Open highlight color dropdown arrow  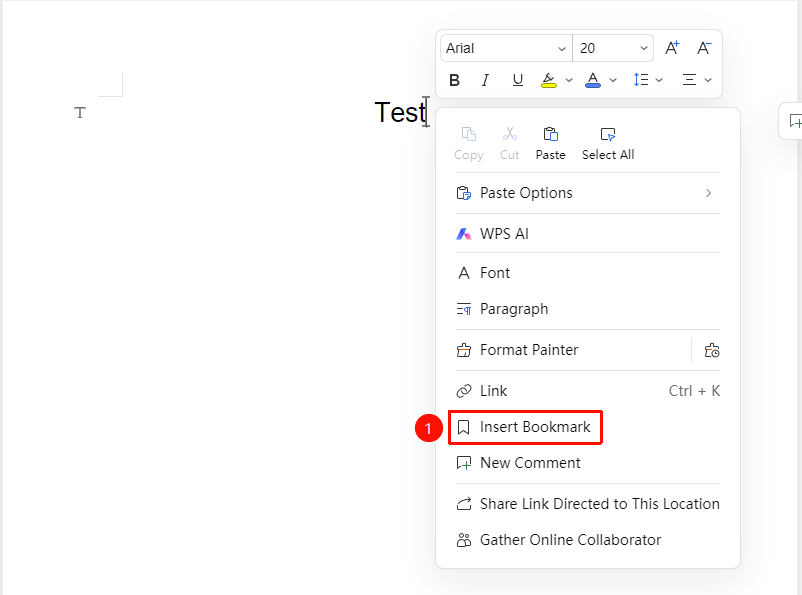[569, 80]
